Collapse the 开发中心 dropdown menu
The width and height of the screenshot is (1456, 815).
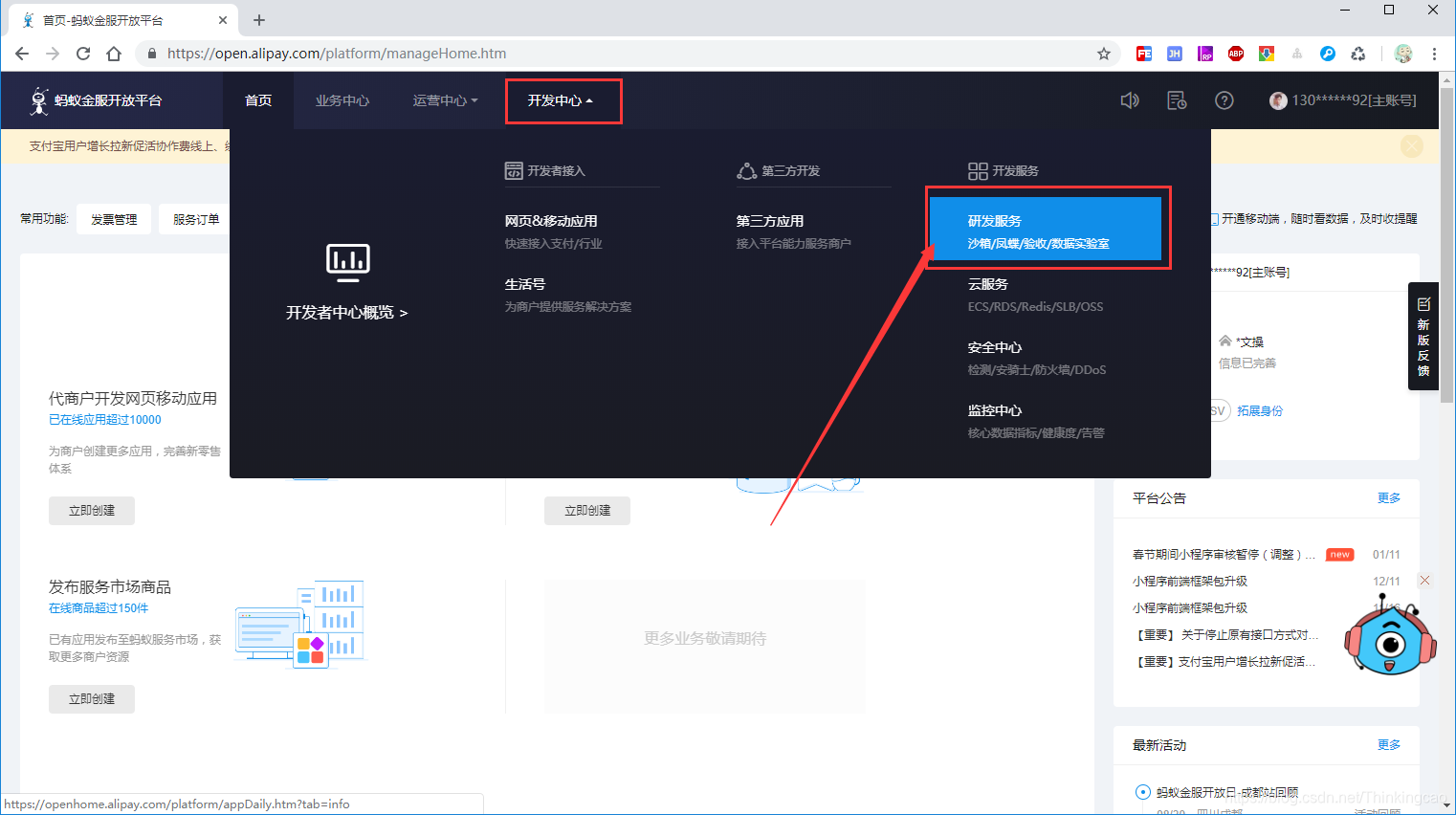pyautogui.click(x=561, y=100)
